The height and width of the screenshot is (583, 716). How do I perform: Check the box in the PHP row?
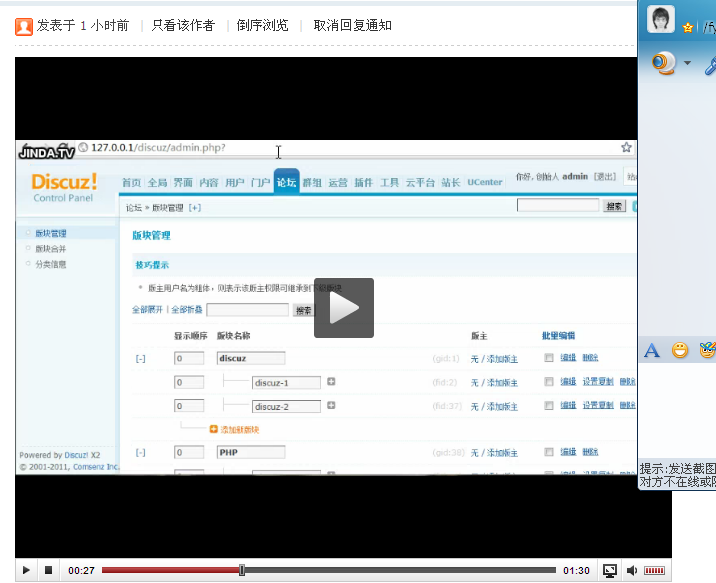(549, 452)
